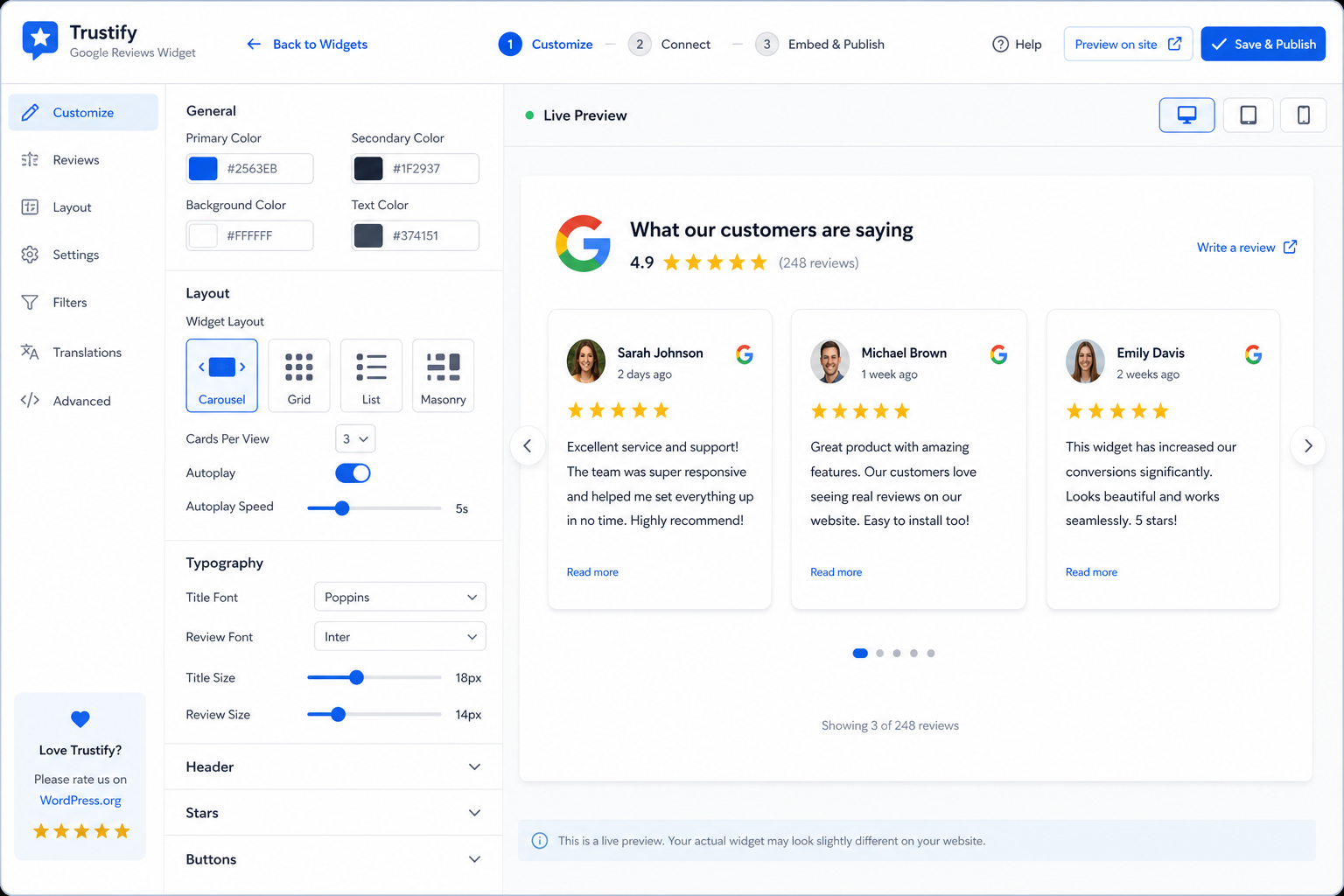This screenshot has width=1344, height=896.
Task: Click Michael Brown's avatar photo
Action: 829,361
